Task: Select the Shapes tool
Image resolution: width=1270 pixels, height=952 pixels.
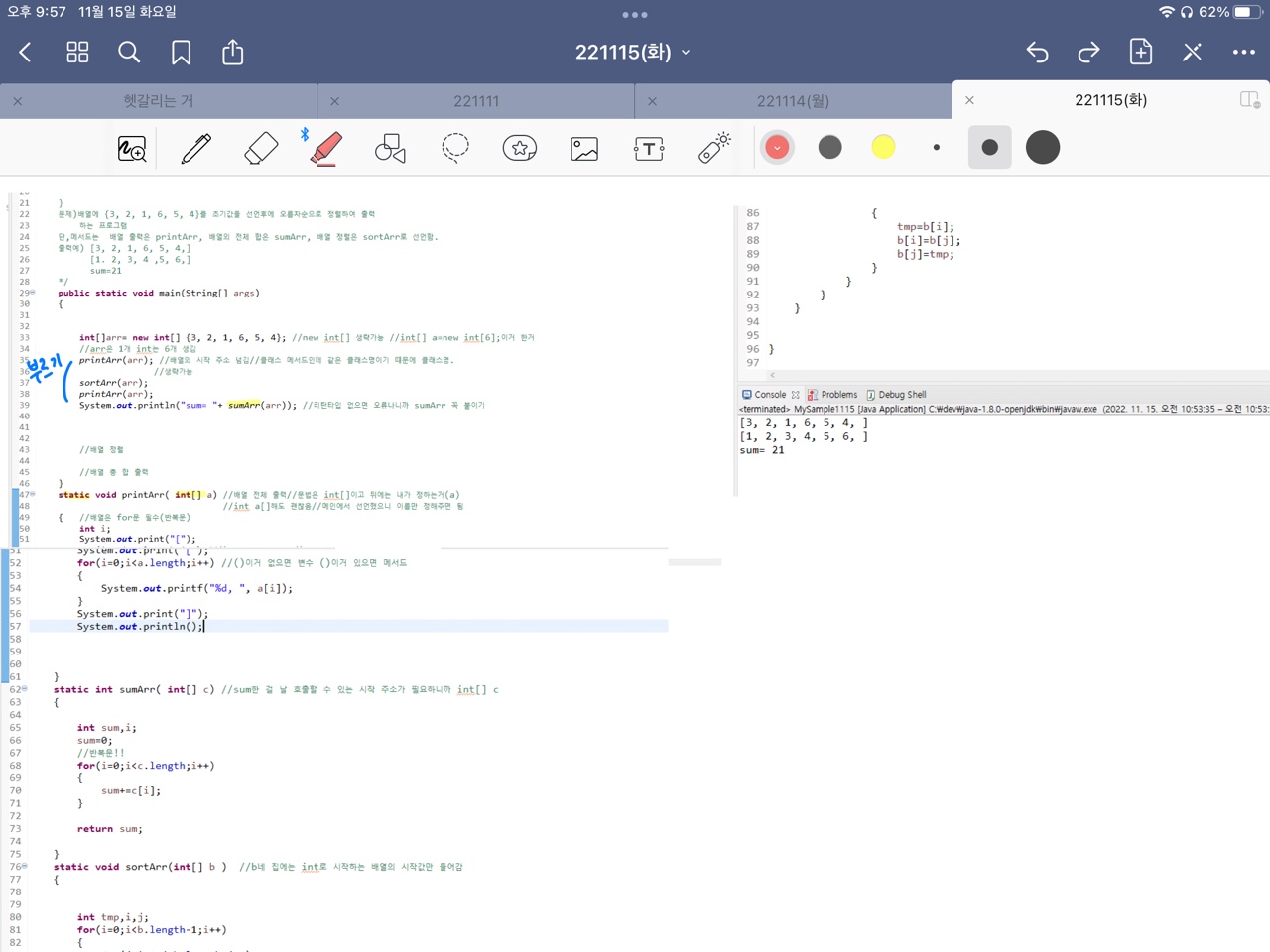Action: [x=390, y=148]
